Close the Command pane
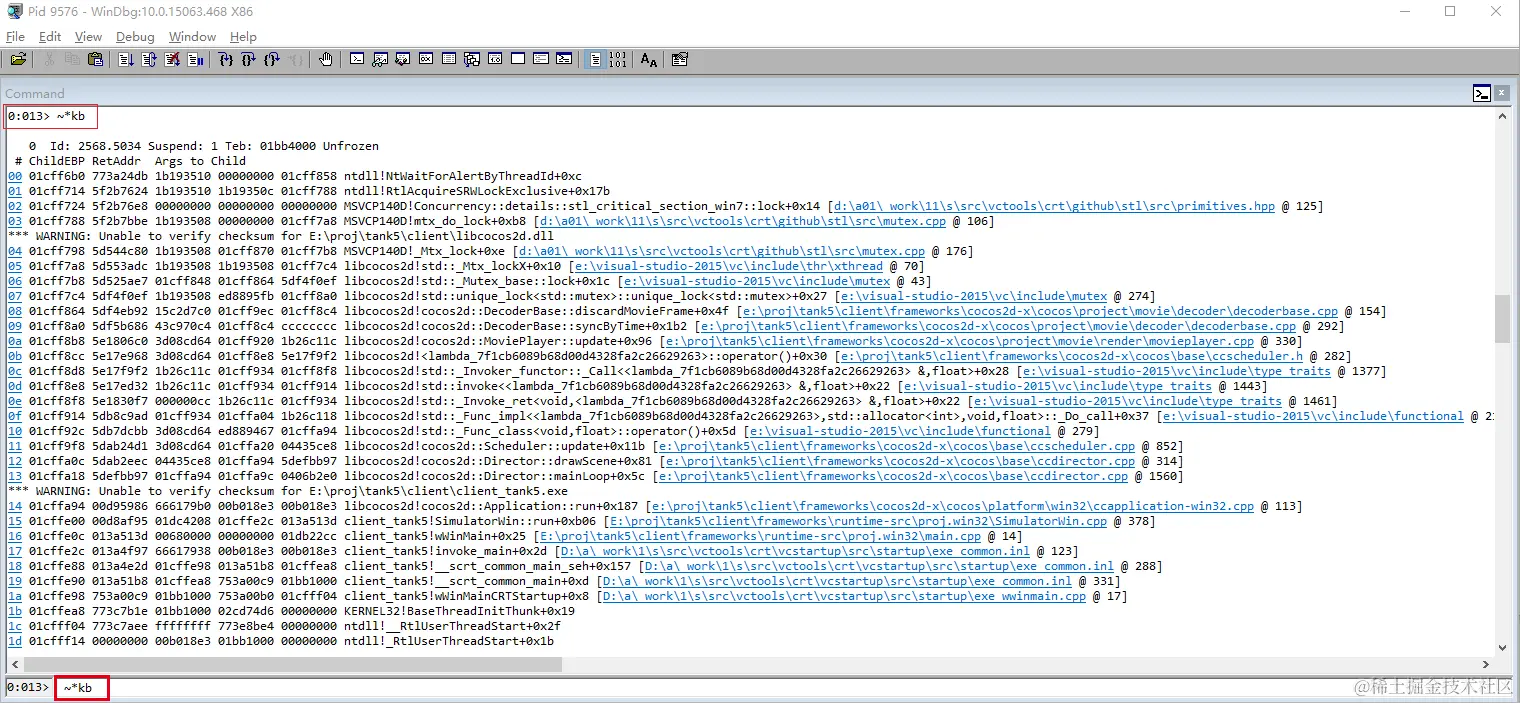The width and height of the screenshot is (1520, 703). [1502, 93]
